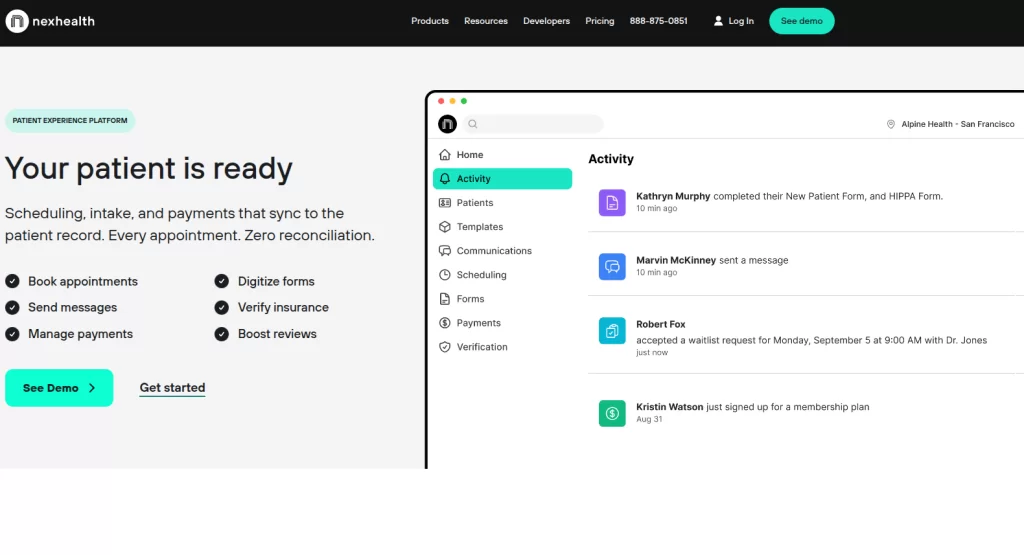The width and height of the screenshot is (1024, 555).
Task: Click the checkmark icon beside Boost reviews
Action: [222, 334]
